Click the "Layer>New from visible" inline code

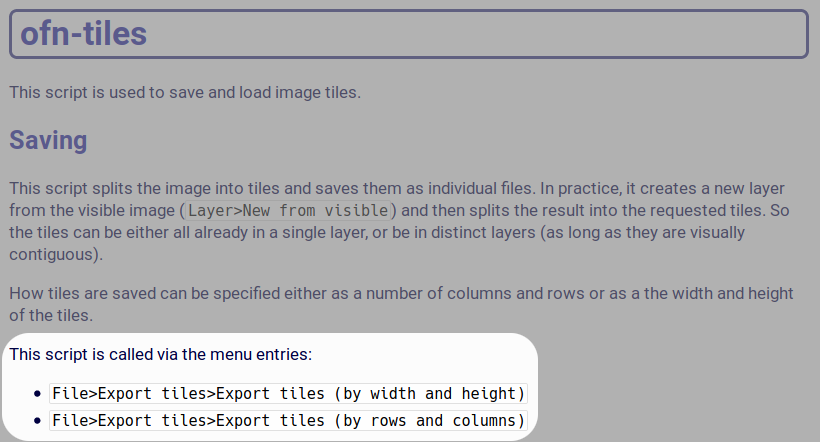pyautogui.click(x=292, y=211)
